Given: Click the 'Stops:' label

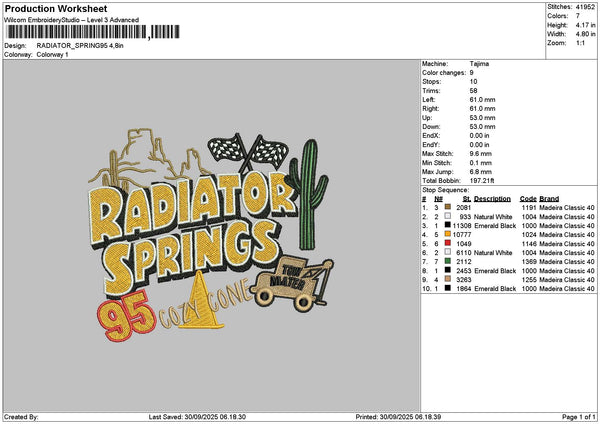Looking at the screenshot, I should [432, 82].
